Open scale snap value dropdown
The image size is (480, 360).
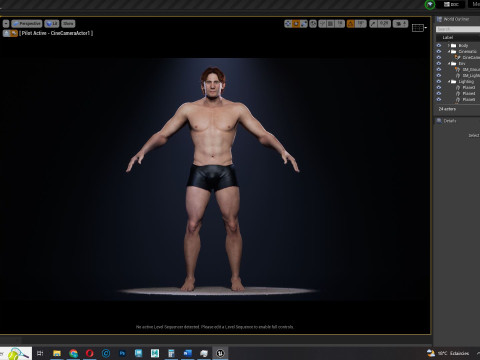[x=384, y=24]
